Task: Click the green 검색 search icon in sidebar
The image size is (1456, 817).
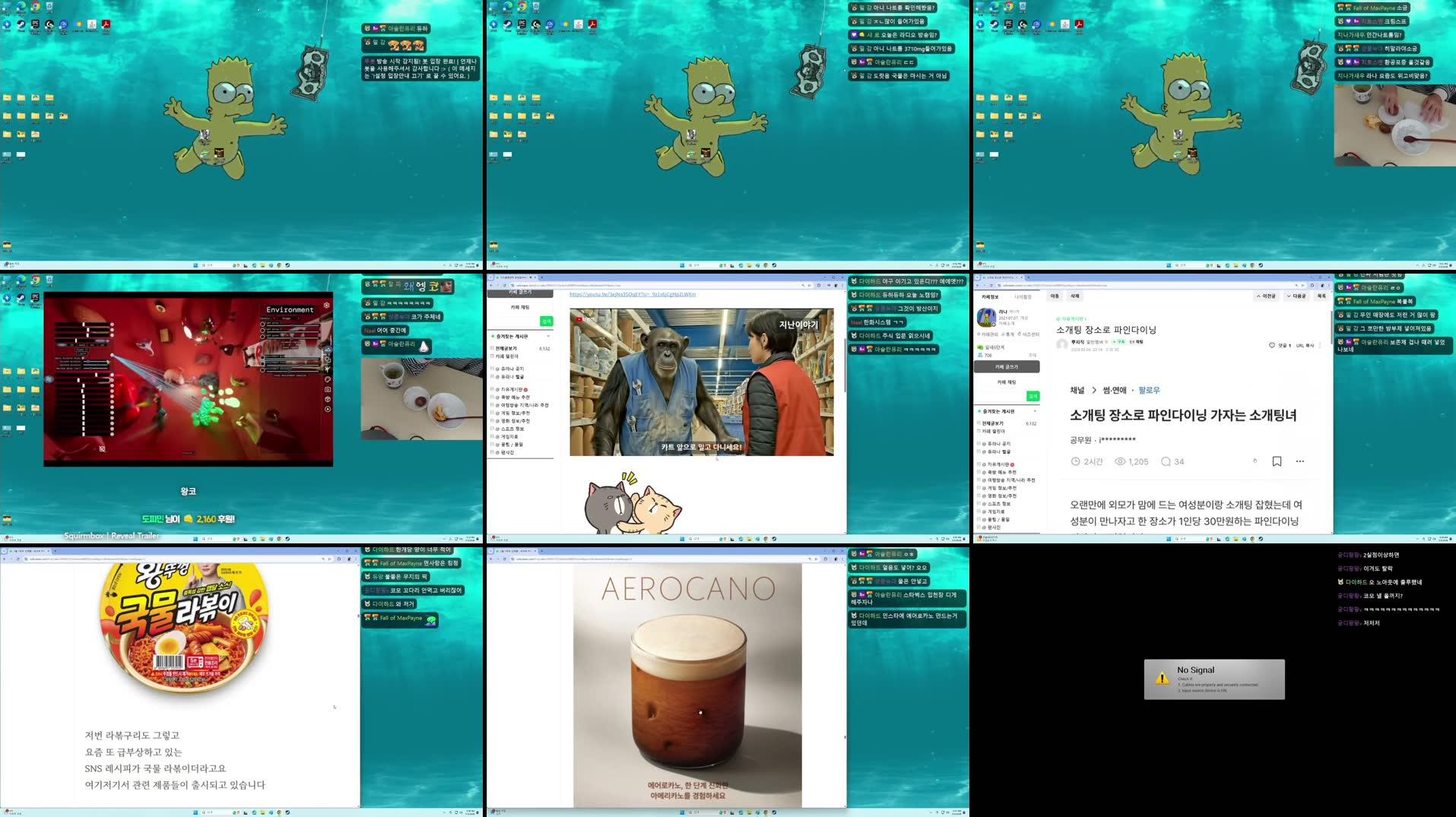Action: [x=1033, y=396]
